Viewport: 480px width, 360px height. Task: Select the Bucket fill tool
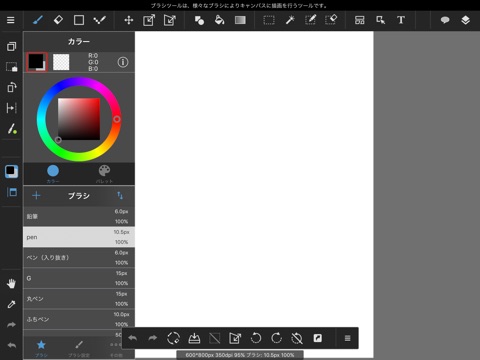pos(219,20)
